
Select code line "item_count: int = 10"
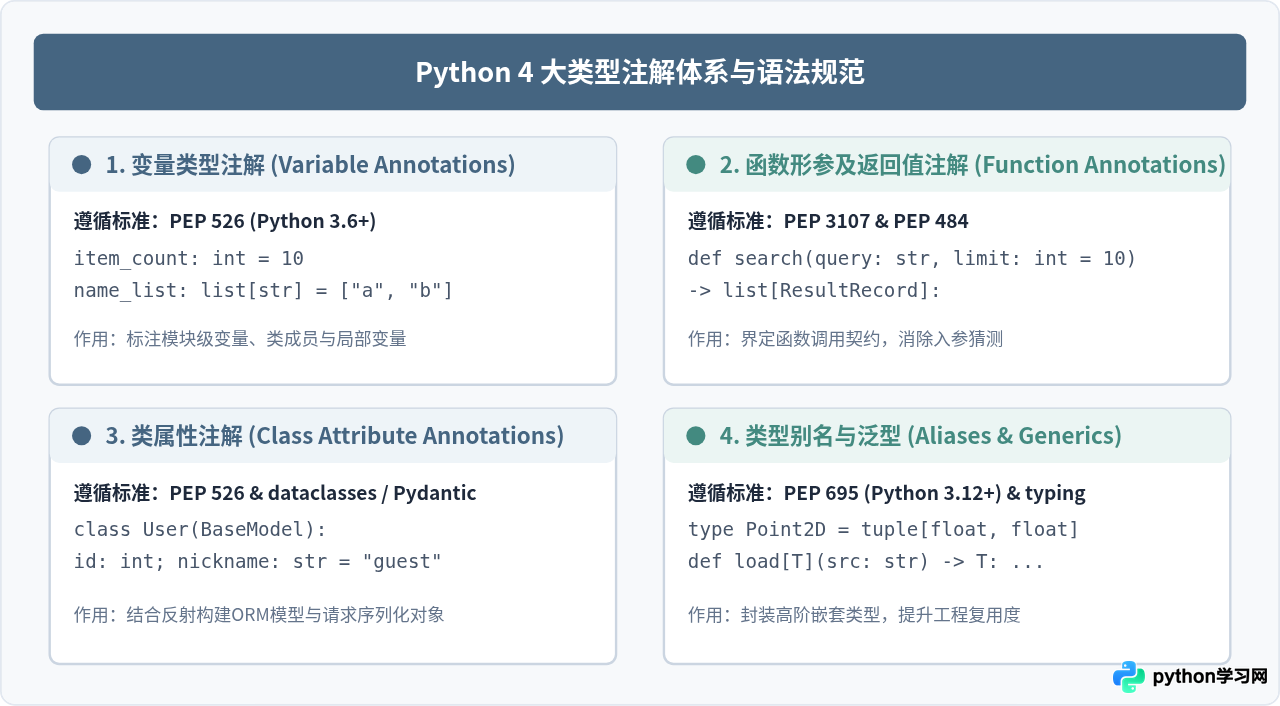(189, 259)
